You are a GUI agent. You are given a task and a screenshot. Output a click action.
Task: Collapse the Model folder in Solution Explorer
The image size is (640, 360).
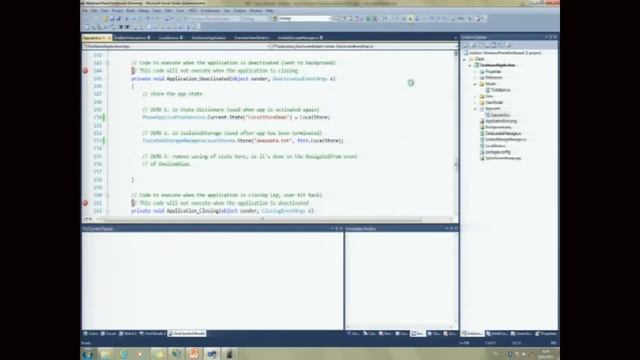[x=475, y=84]
